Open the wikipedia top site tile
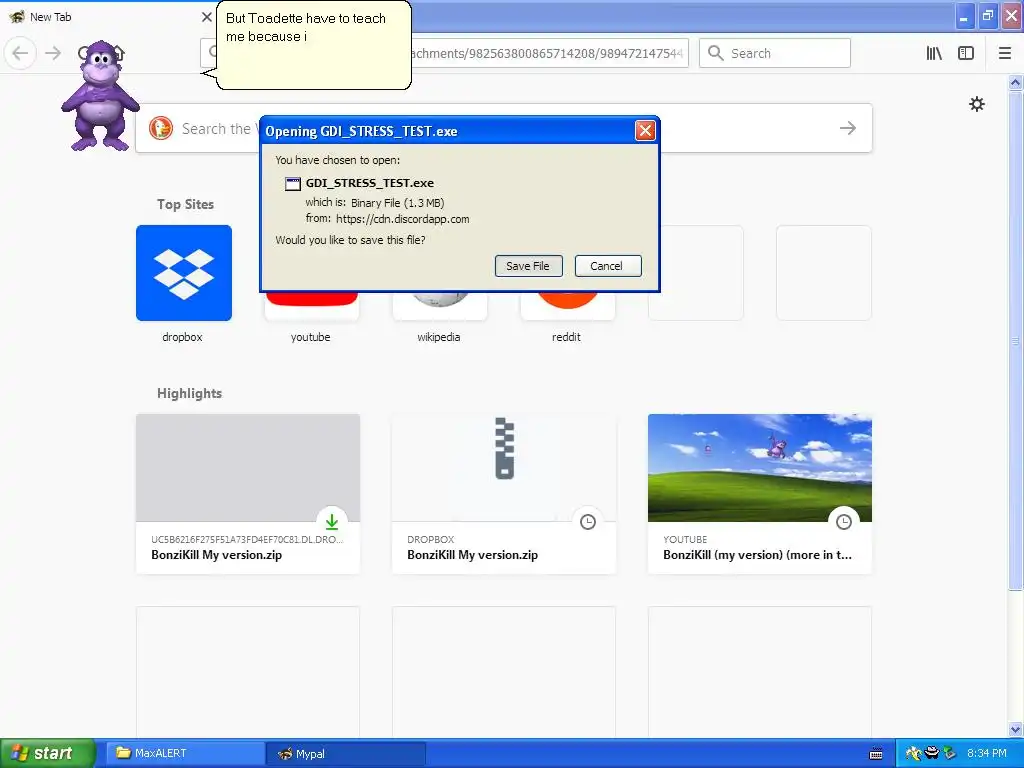The height and width of the screenshot is (768, 1024). point(440,306)
